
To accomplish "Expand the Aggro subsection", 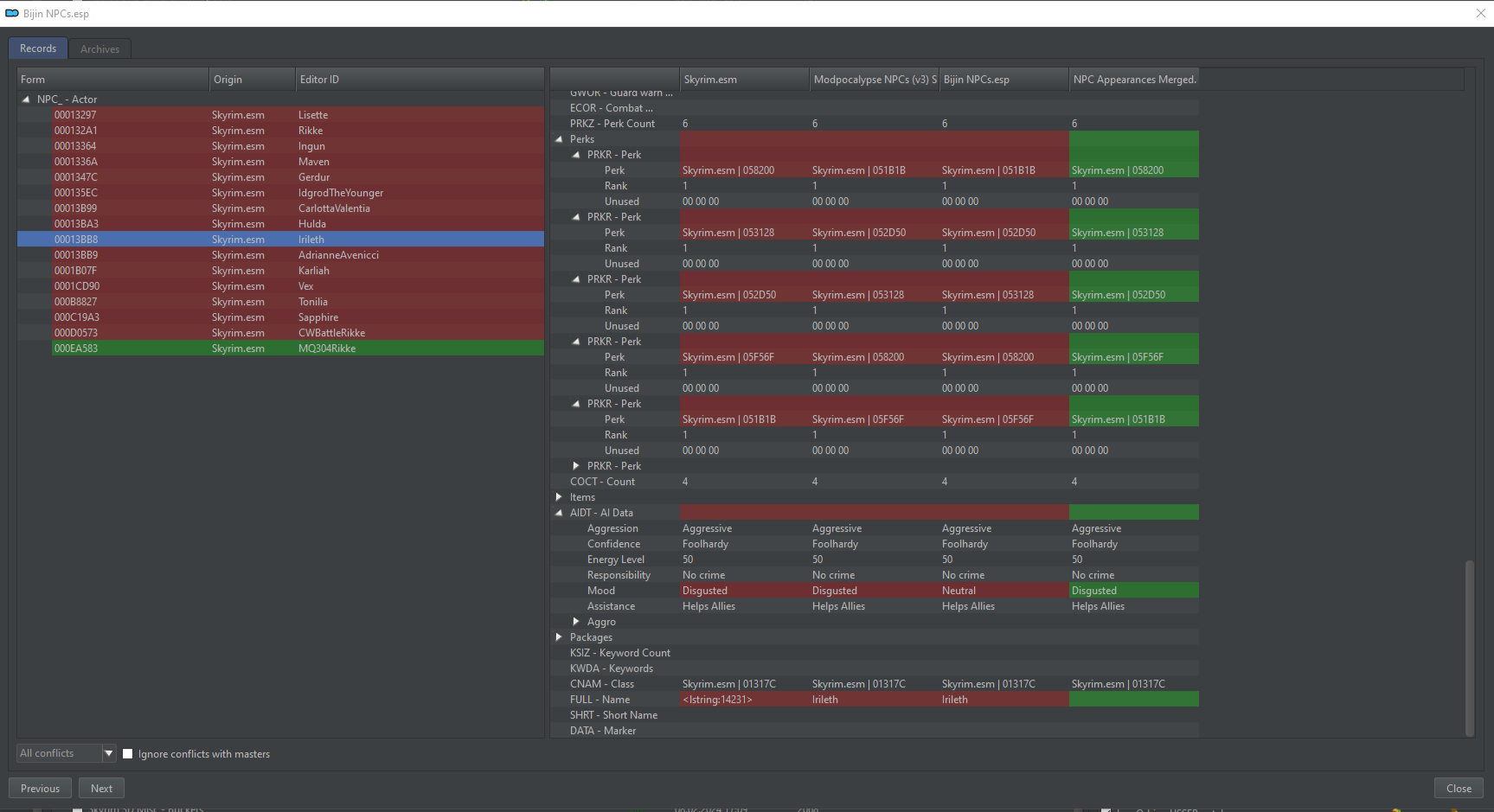I will tap(576, 622).
